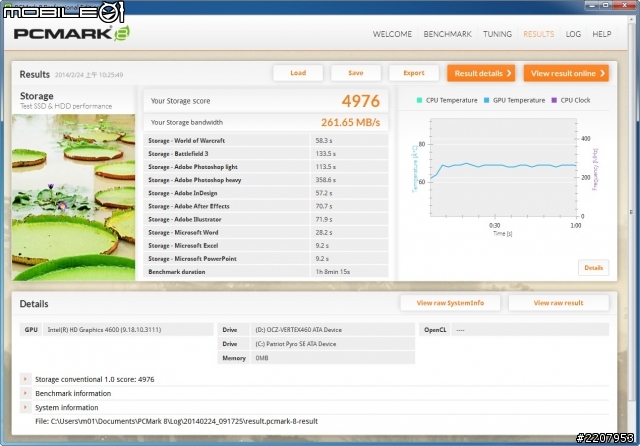Click the Save results button
This screenshot has width=640, height=446.
tap(356, 73)
